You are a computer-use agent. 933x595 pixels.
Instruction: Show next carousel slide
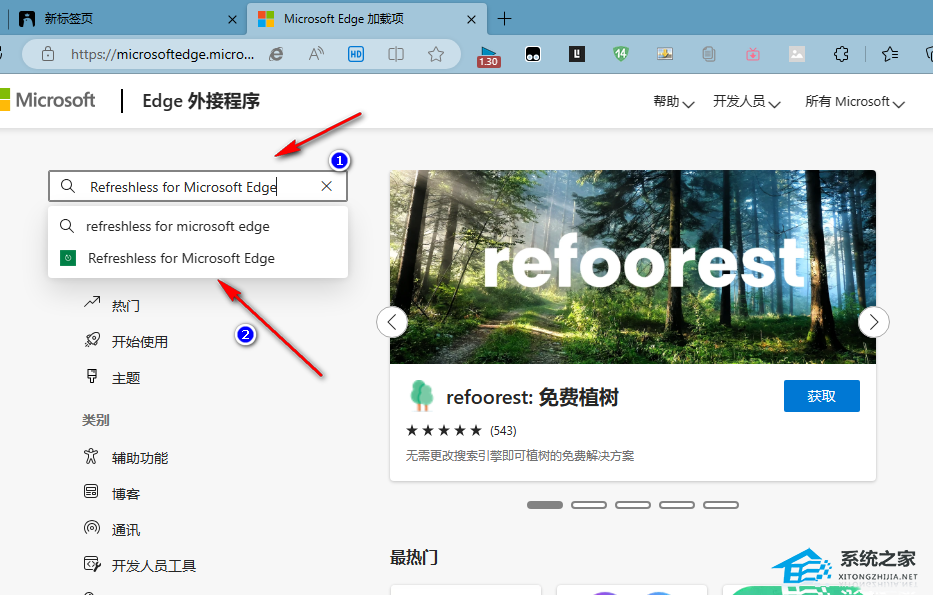[873, 322]
